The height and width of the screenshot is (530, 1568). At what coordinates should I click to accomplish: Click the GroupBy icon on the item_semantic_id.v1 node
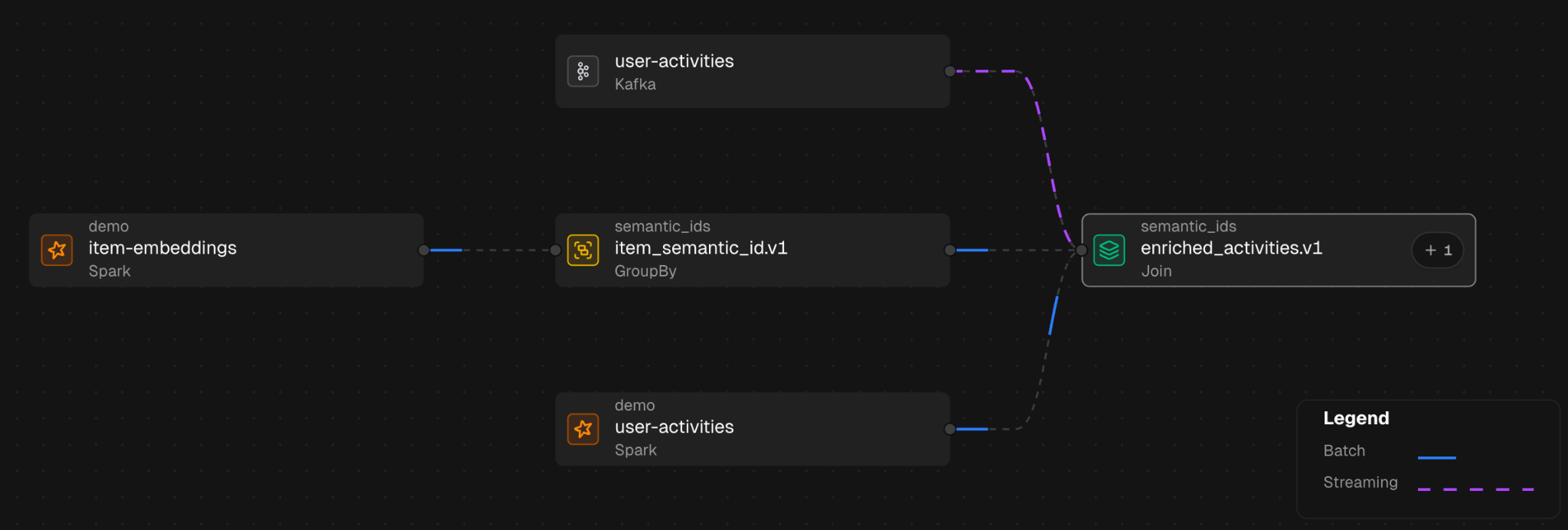pos(583,250)
